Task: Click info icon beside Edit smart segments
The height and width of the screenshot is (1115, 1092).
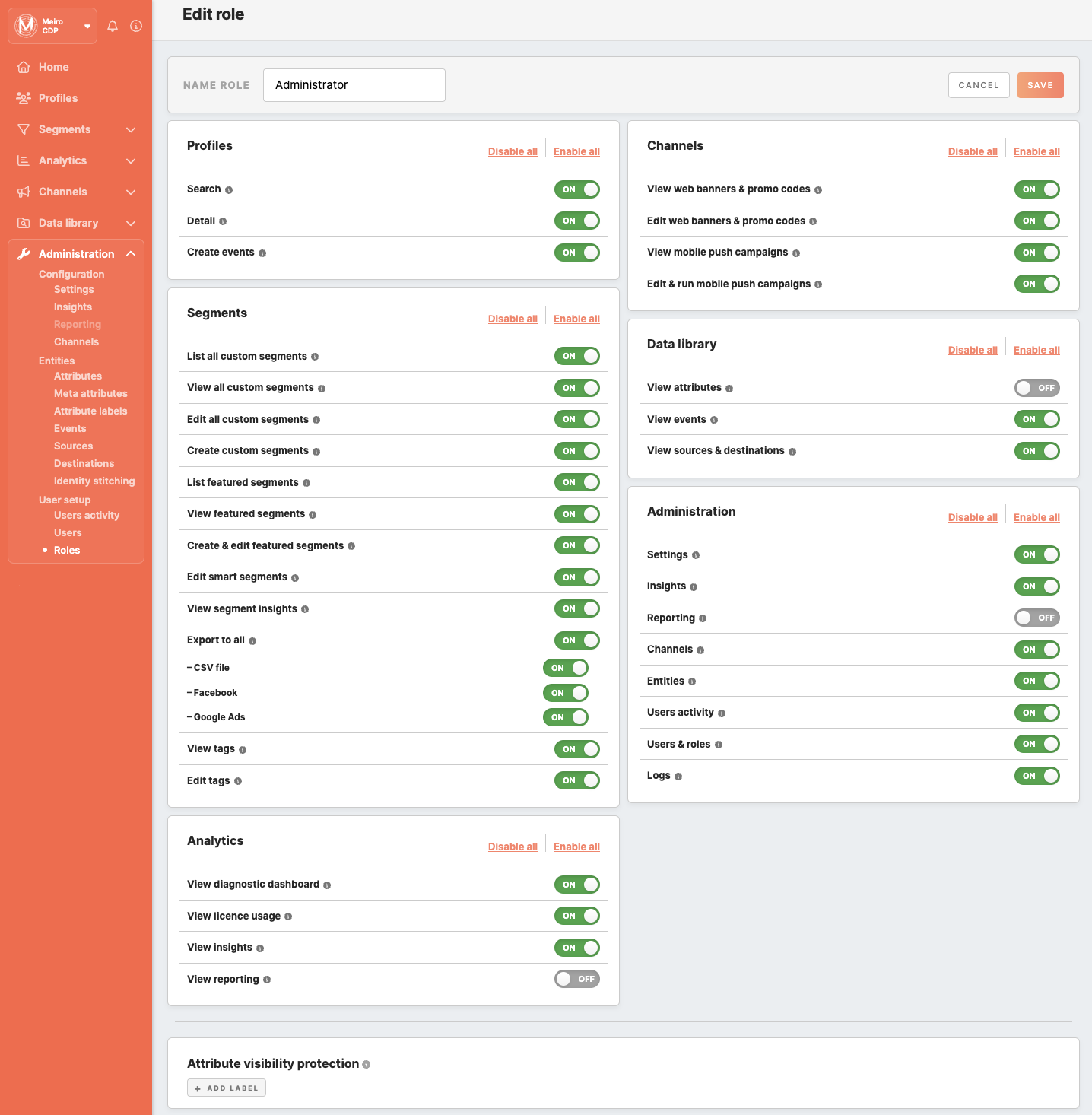Action: click(x=295, y=578)
